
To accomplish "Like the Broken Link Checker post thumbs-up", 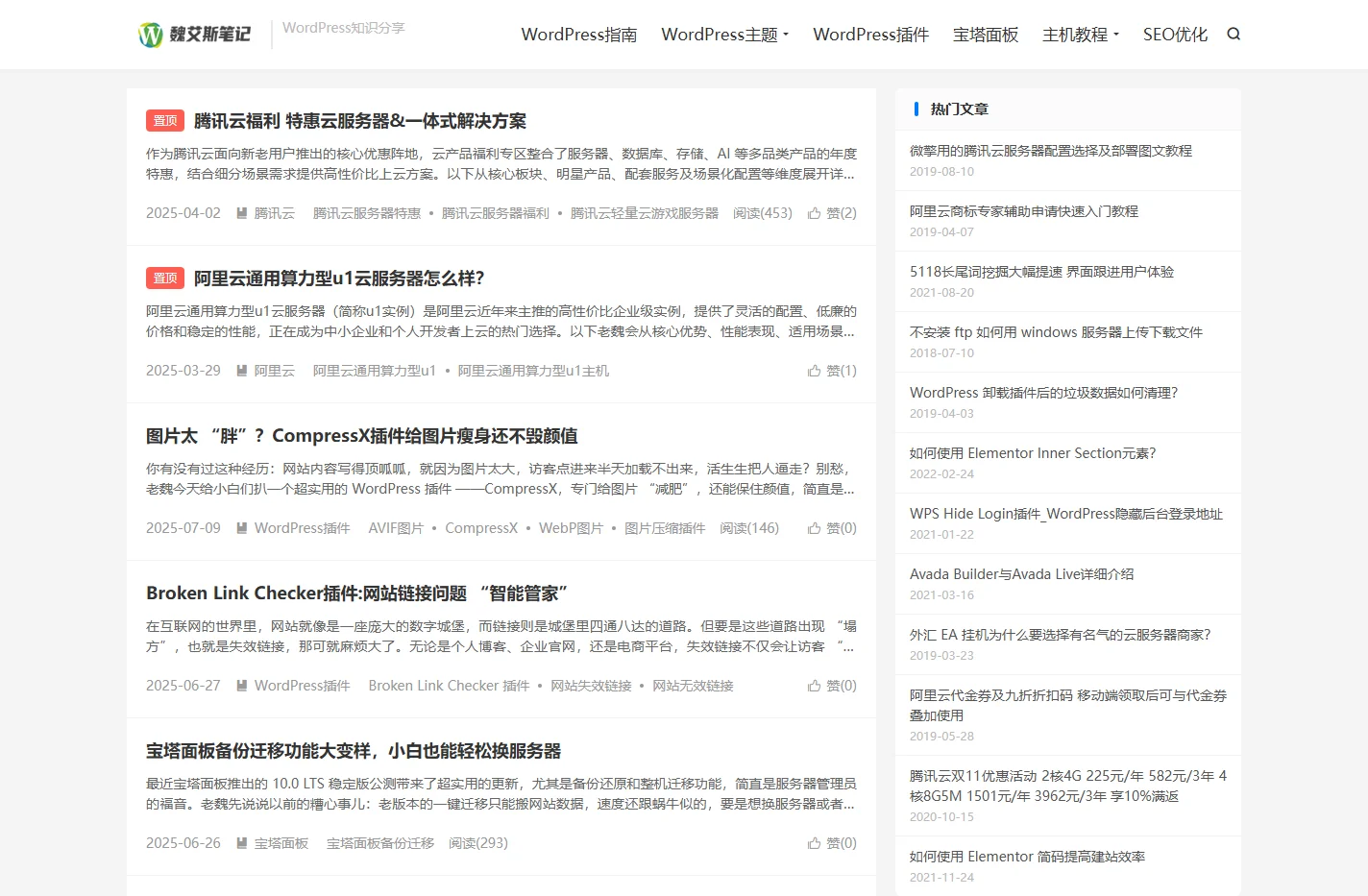I will point(814,686).
